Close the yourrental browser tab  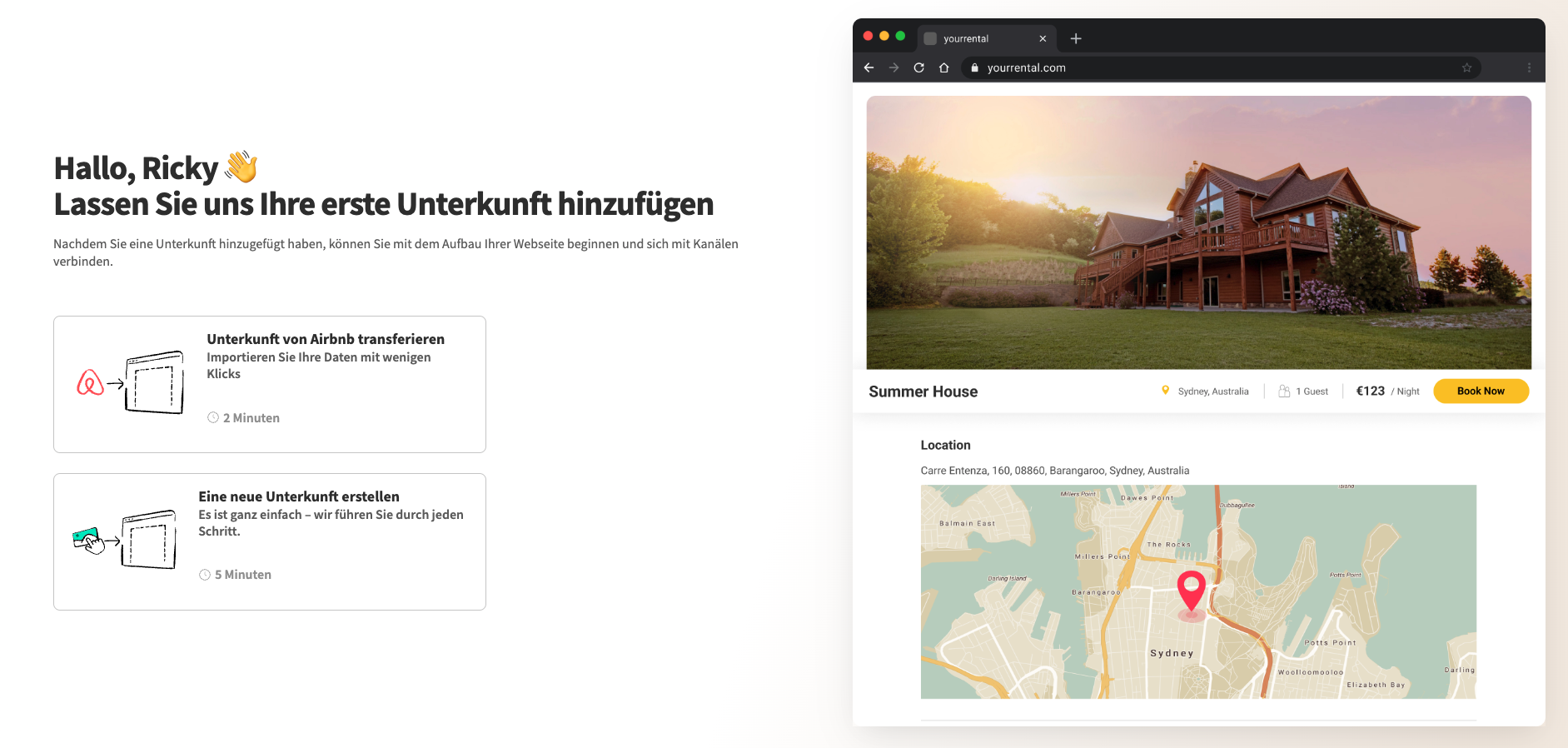coord(1043,38)
